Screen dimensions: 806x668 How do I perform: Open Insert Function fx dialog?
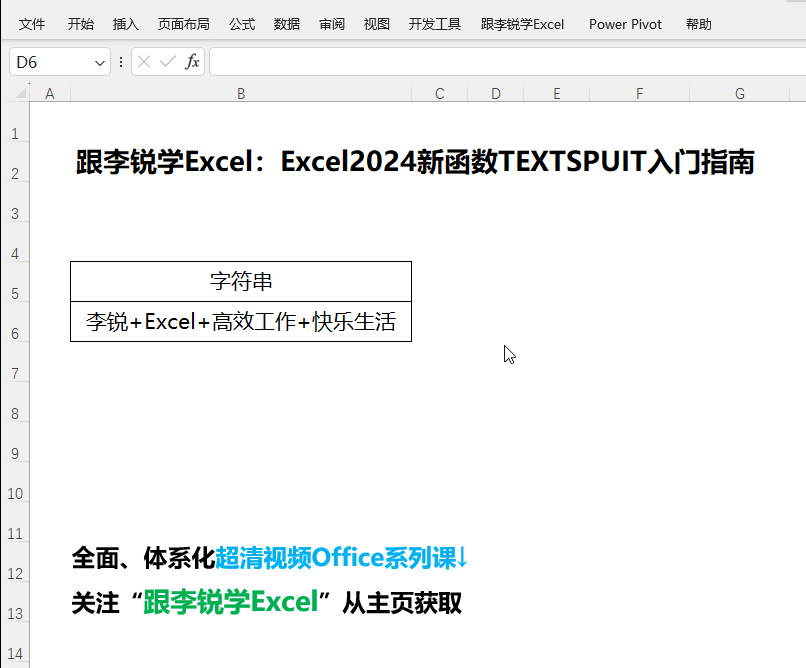pos(192,62)
